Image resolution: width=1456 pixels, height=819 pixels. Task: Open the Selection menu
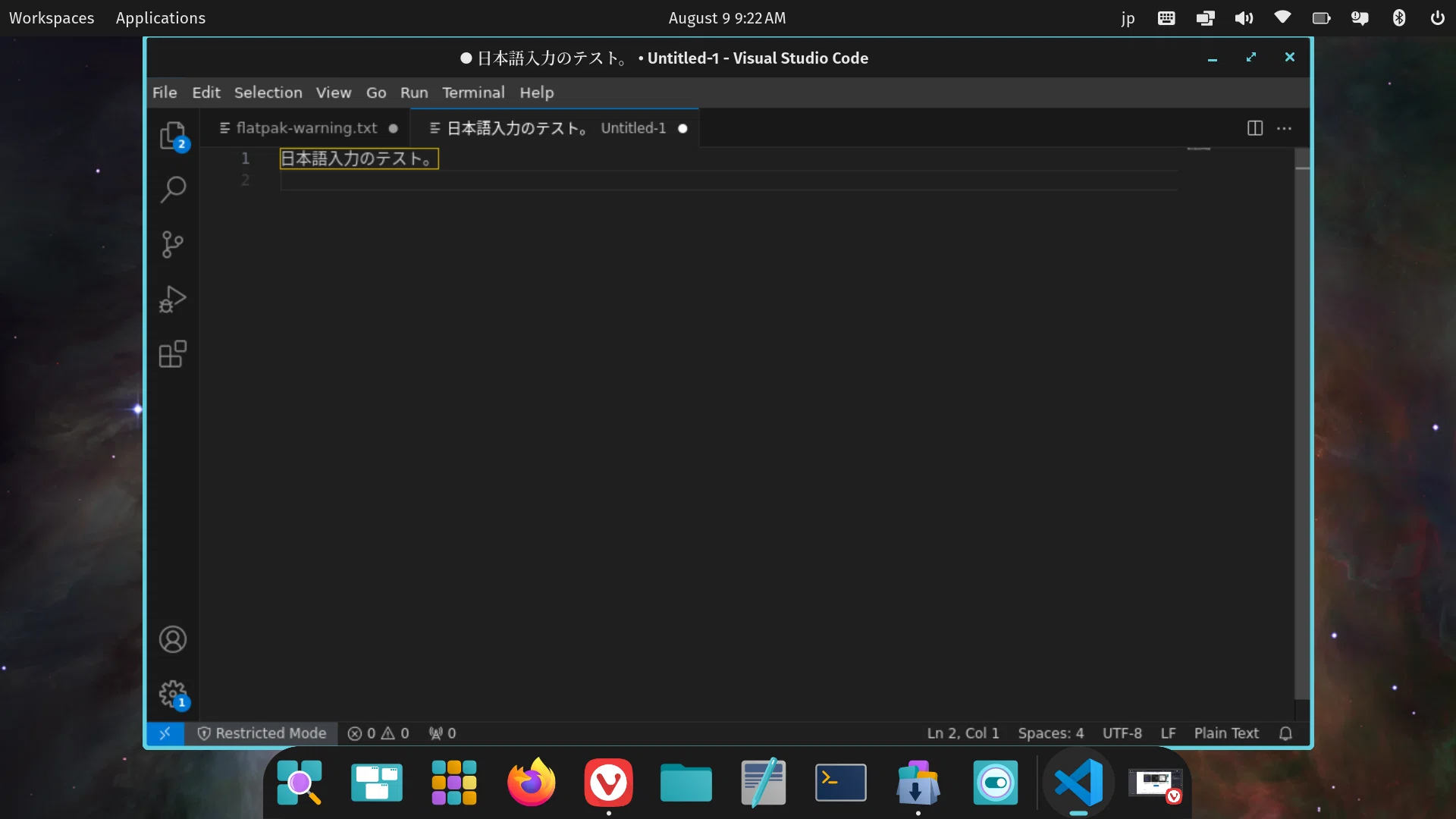click(x=268, y=93)
